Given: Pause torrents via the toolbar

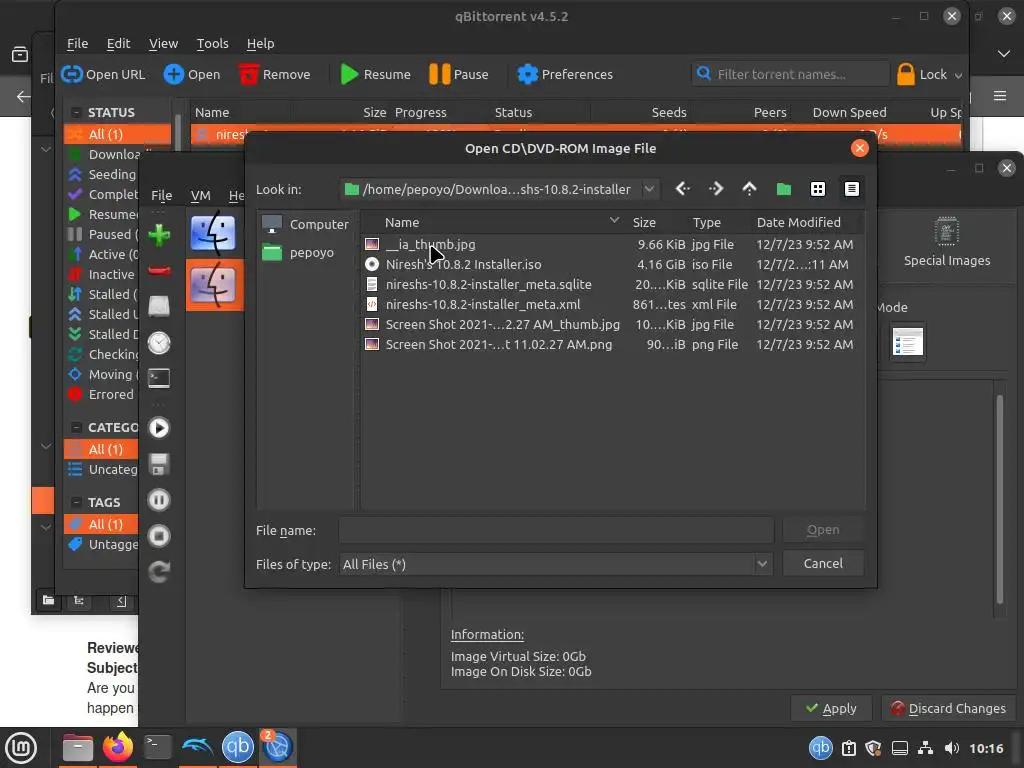Looking at the screenshot, I should click(x=459, y=74).
